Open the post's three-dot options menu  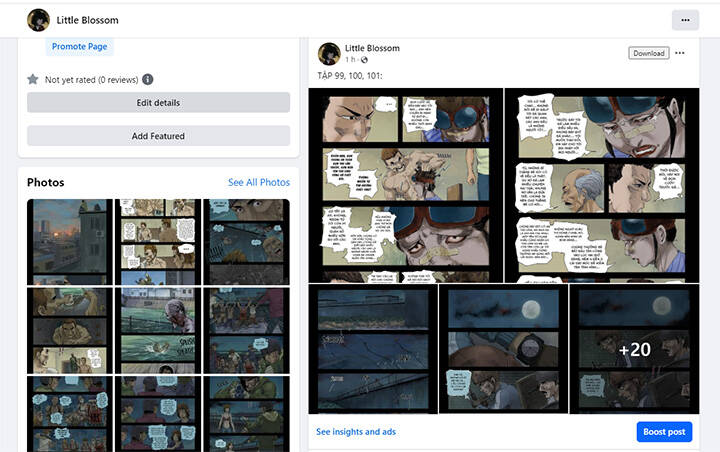[680, 53]
